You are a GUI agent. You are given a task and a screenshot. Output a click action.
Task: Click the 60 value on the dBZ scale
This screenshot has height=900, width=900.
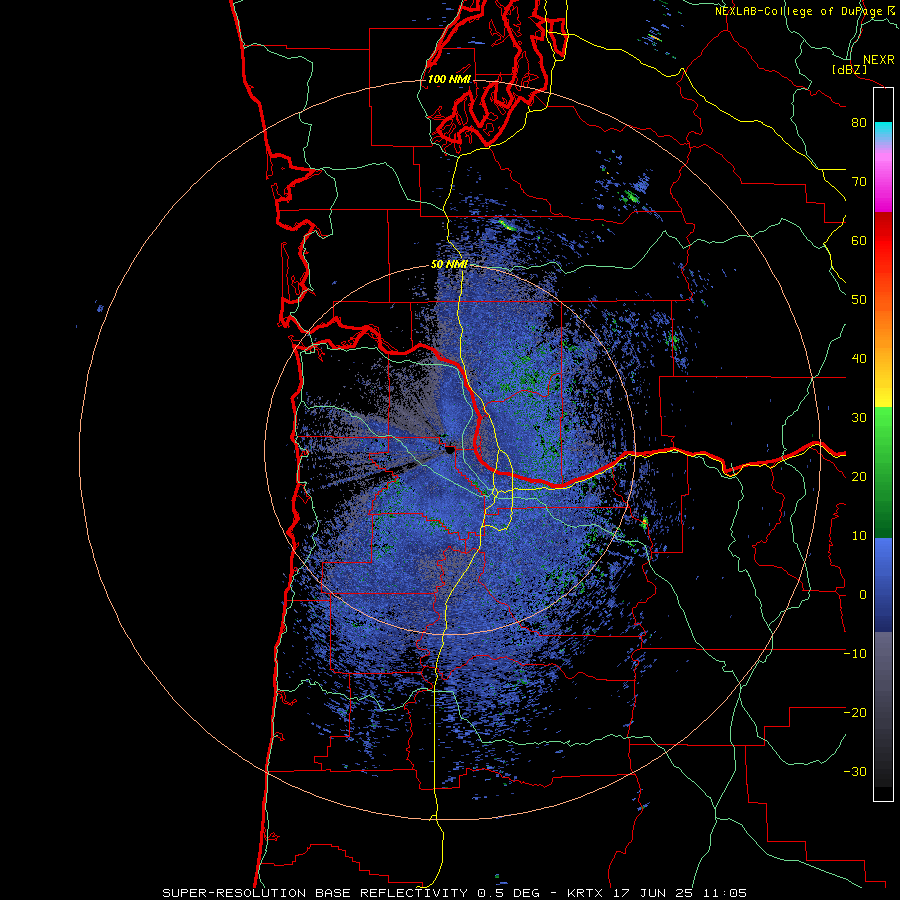(x=859, y=241)
